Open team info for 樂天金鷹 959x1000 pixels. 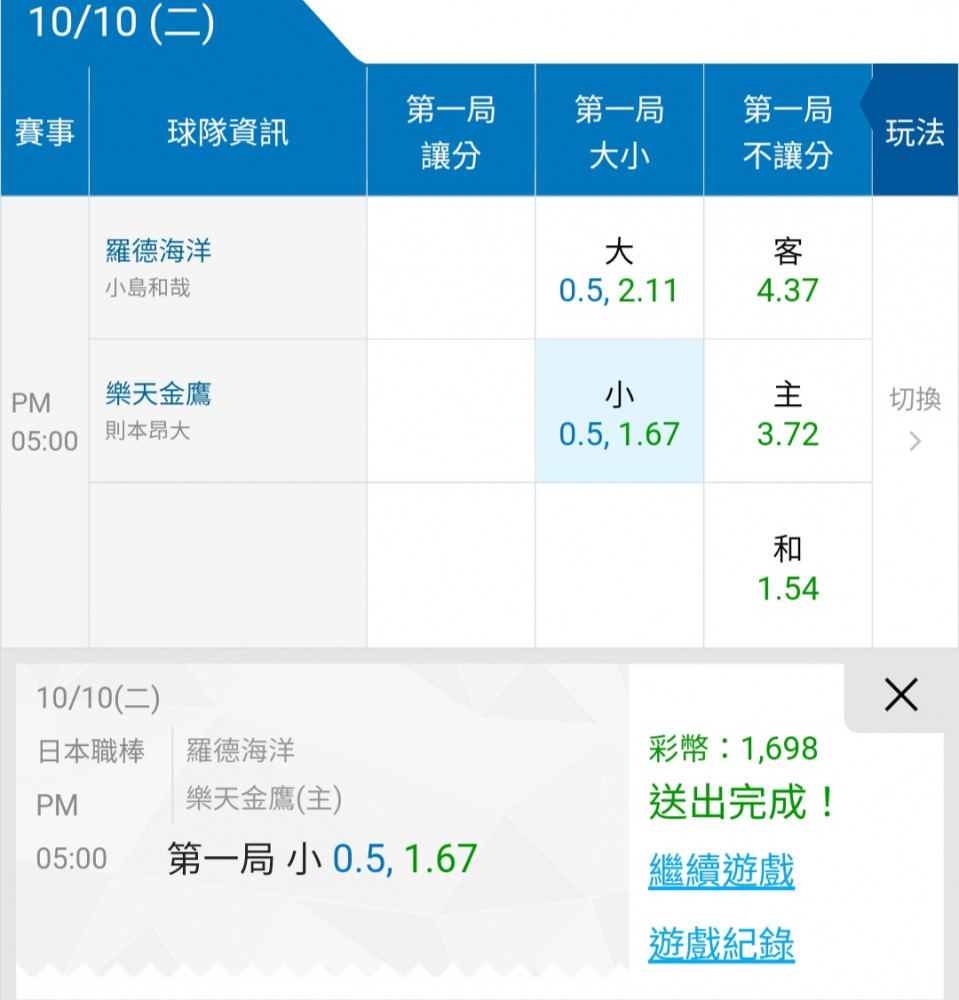point(158,393)
